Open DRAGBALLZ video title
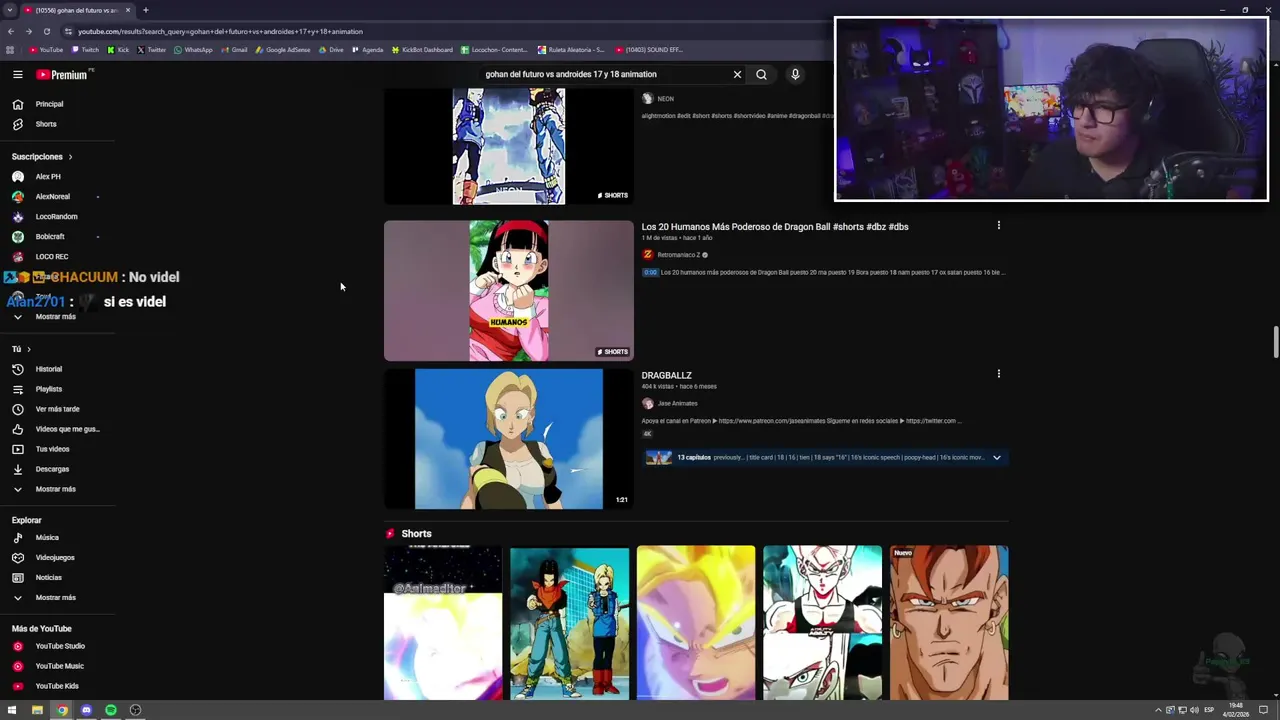This screenshot has width=1280, height=720. [667, 376]
